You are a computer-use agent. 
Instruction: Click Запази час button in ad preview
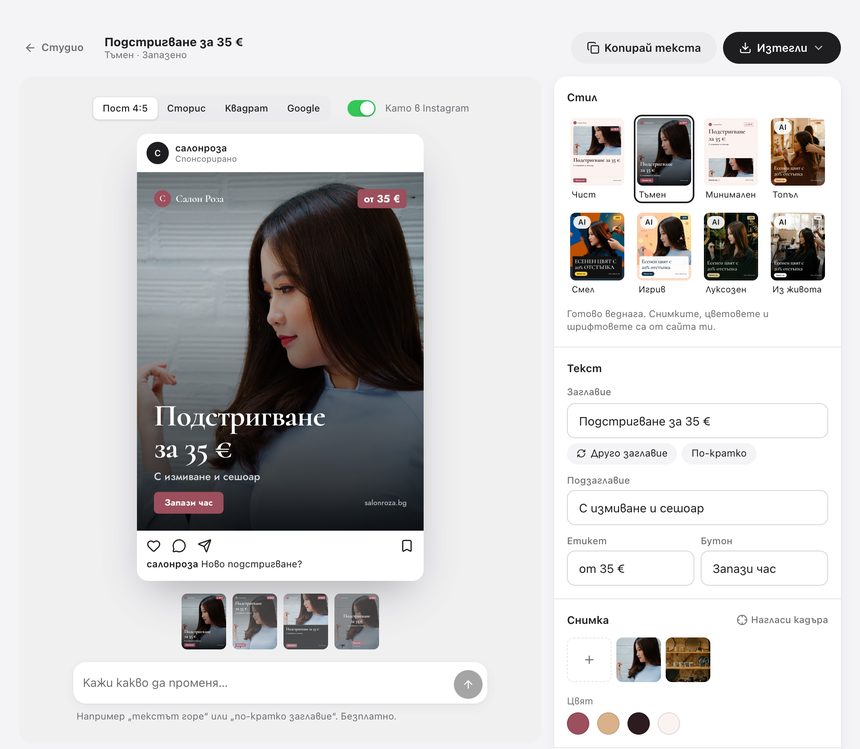[189, 502]
